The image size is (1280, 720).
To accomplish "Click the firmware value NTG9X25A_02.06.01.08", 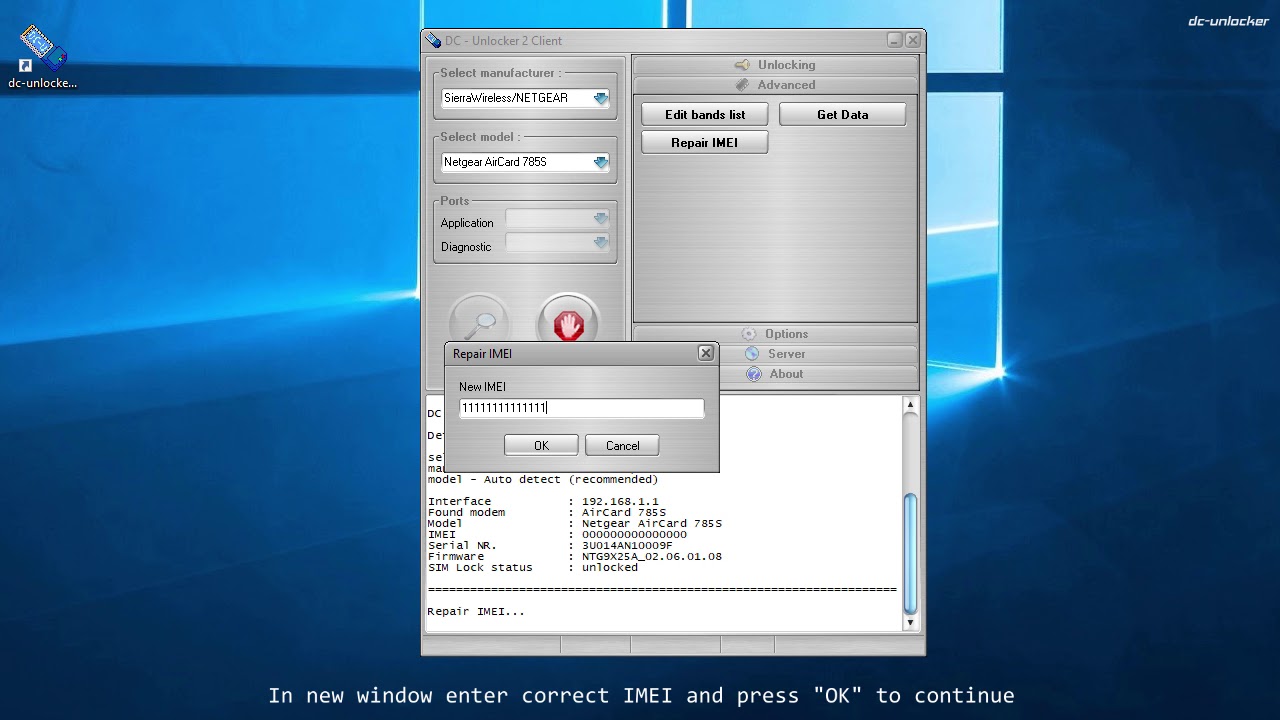I will [652, 557].
